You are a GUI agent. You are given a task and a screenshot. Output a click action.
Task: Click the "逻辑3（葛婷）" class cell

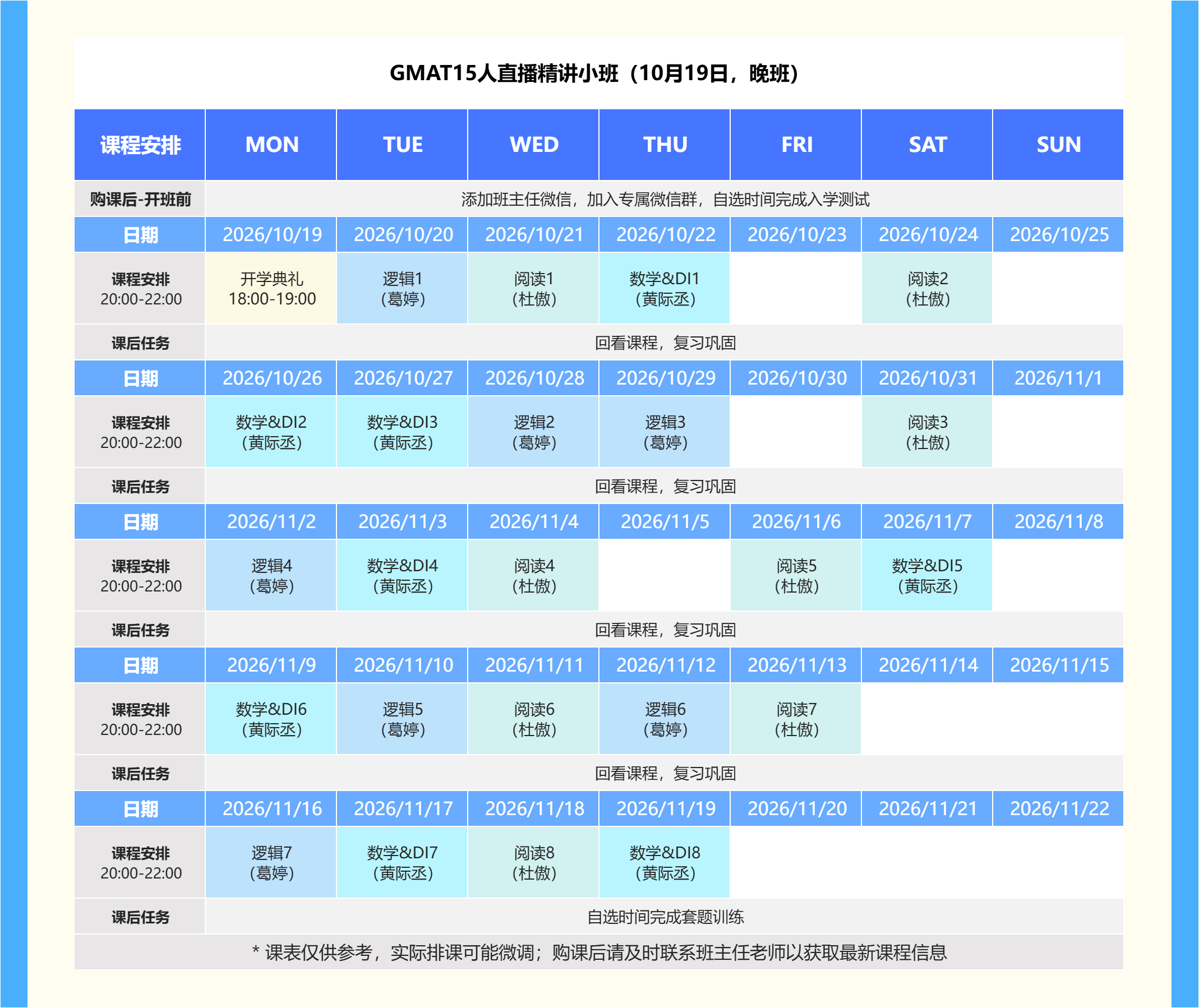click(665, 432)
